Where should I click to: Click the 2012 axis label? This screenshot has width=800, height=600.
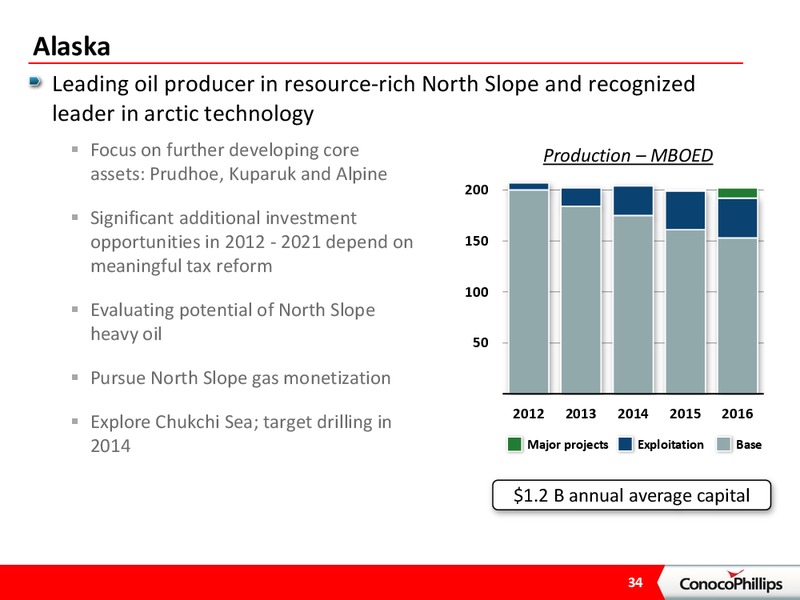point(528,413)
